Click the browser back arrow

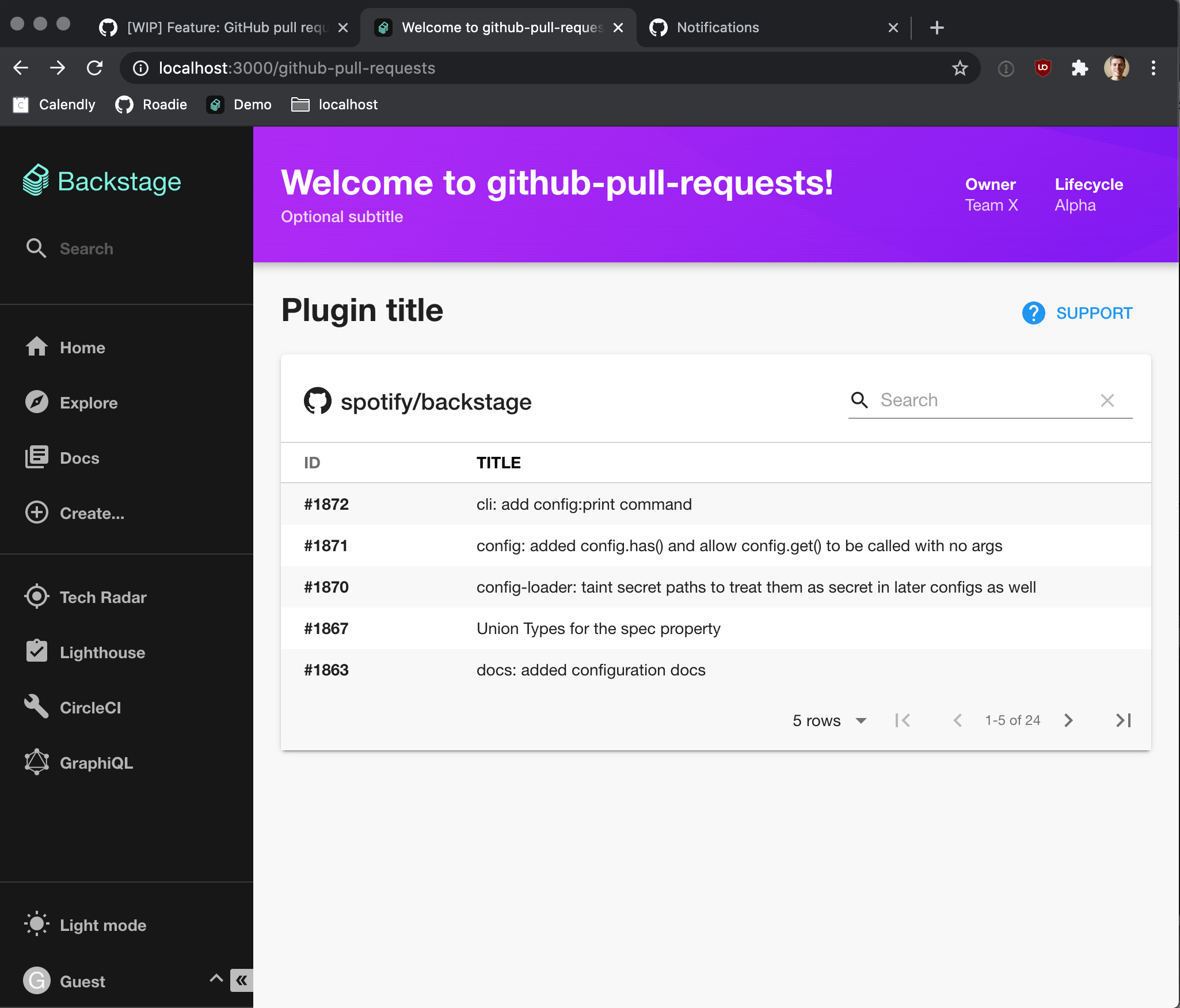tap(21, 68)
